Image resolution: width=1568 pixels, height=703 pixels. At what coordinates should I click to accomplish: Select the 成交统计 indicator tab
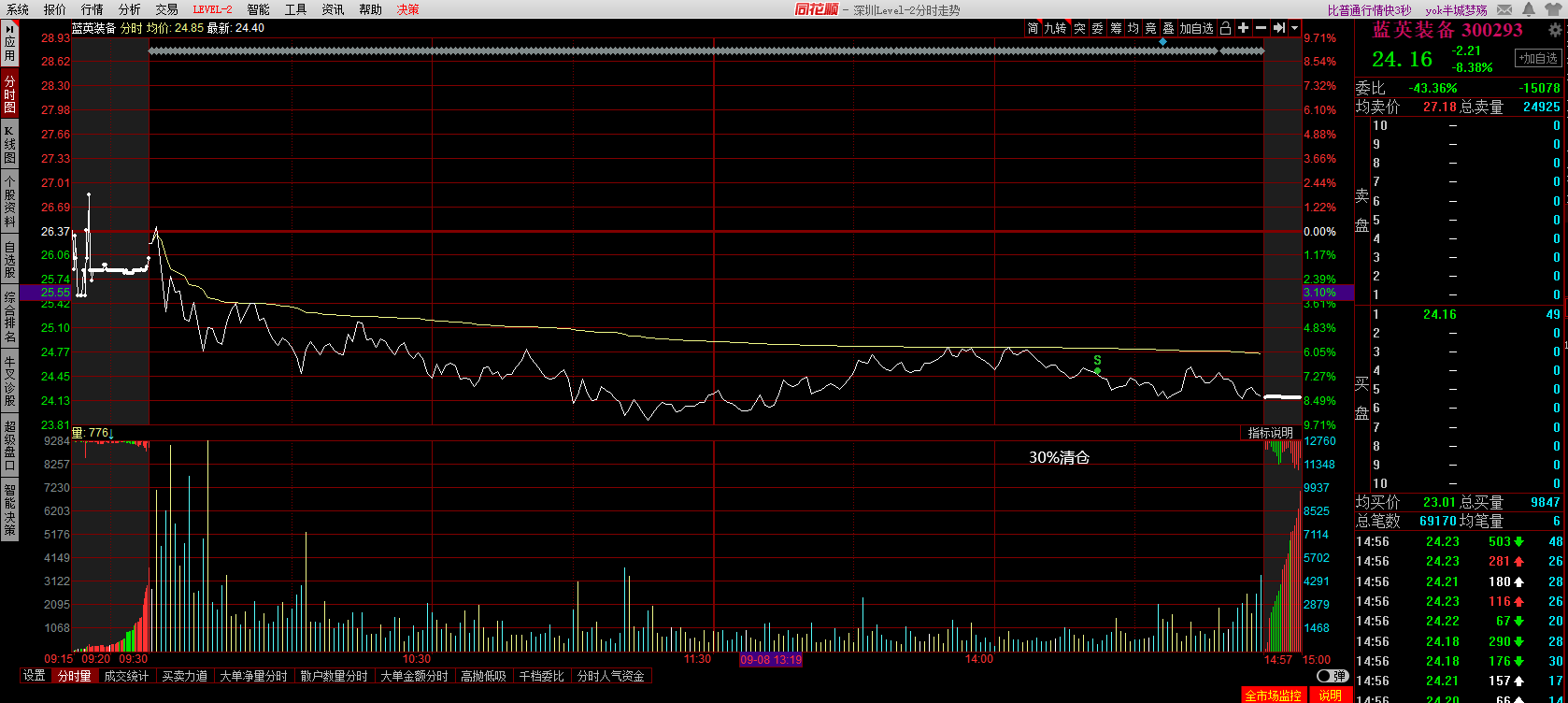pyautogui.click(x=126, y=676)
